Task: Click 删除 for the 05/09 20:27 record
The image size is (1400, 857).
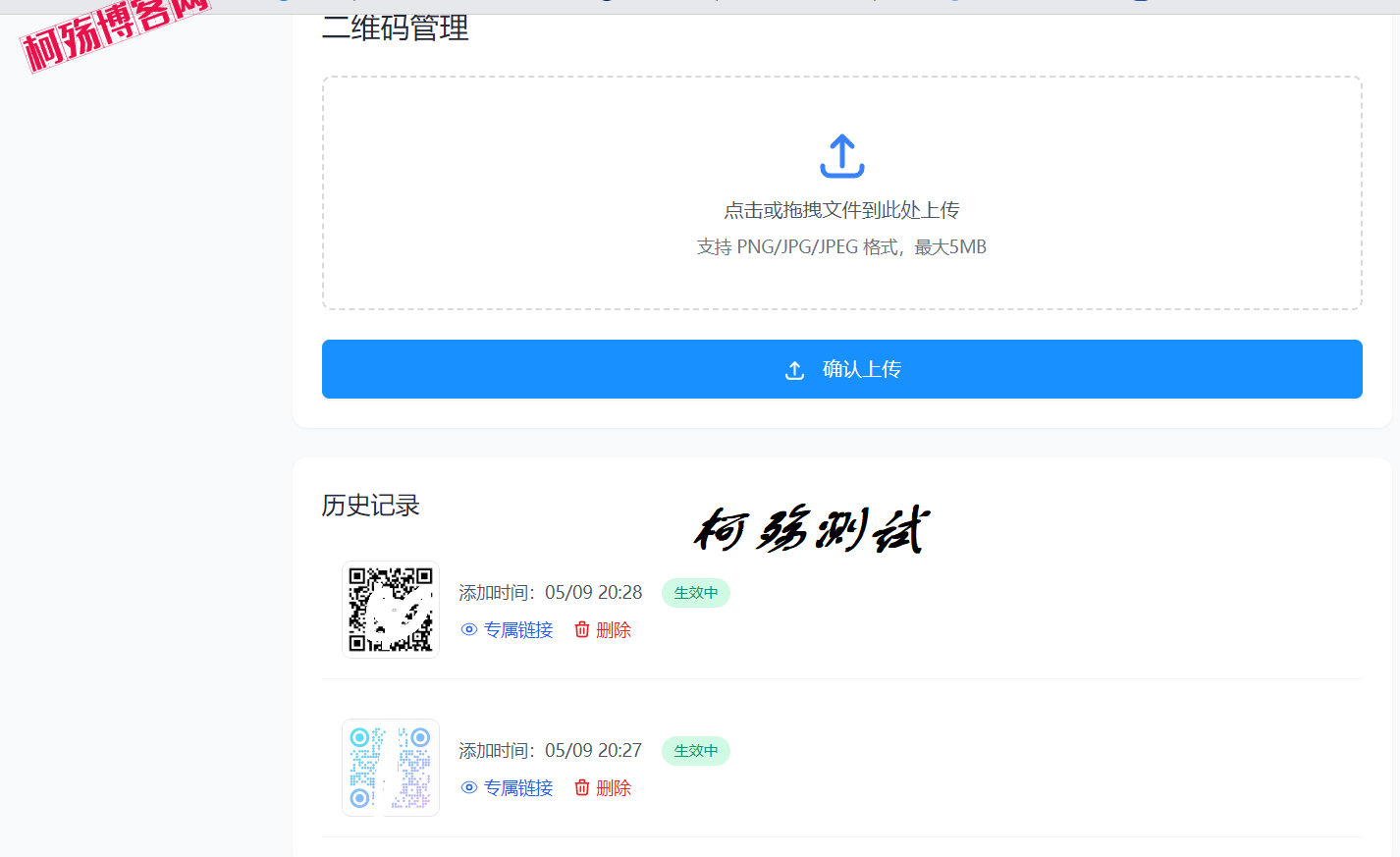Action: click(603, 788)
